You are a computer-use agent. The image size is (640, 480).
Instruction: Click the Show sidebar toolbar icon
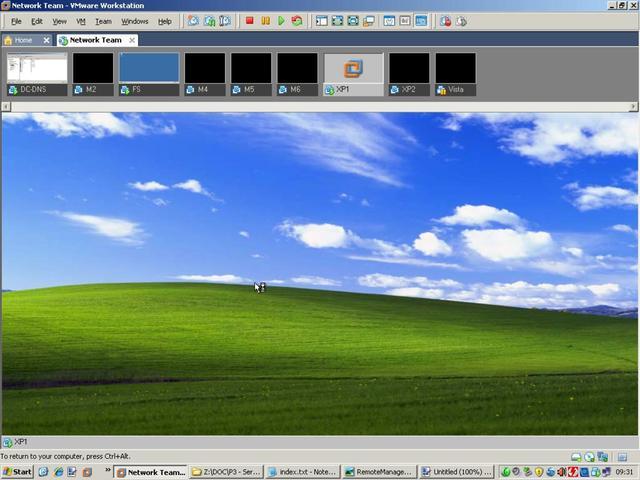321,21
